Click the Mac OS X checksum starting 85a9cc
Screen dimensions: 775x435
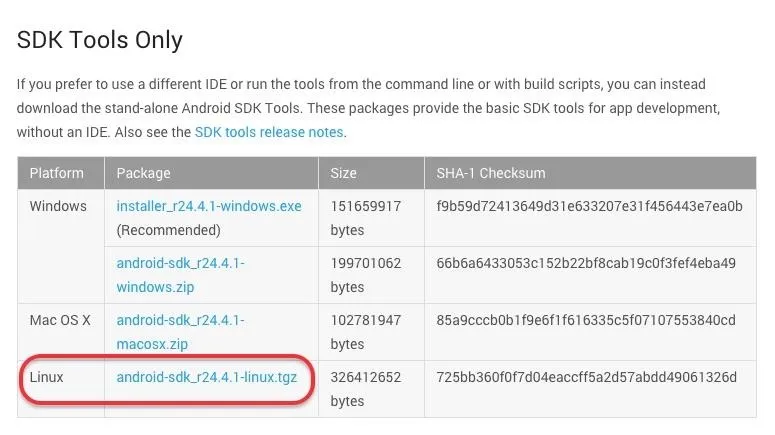click(x=586, y=320)
